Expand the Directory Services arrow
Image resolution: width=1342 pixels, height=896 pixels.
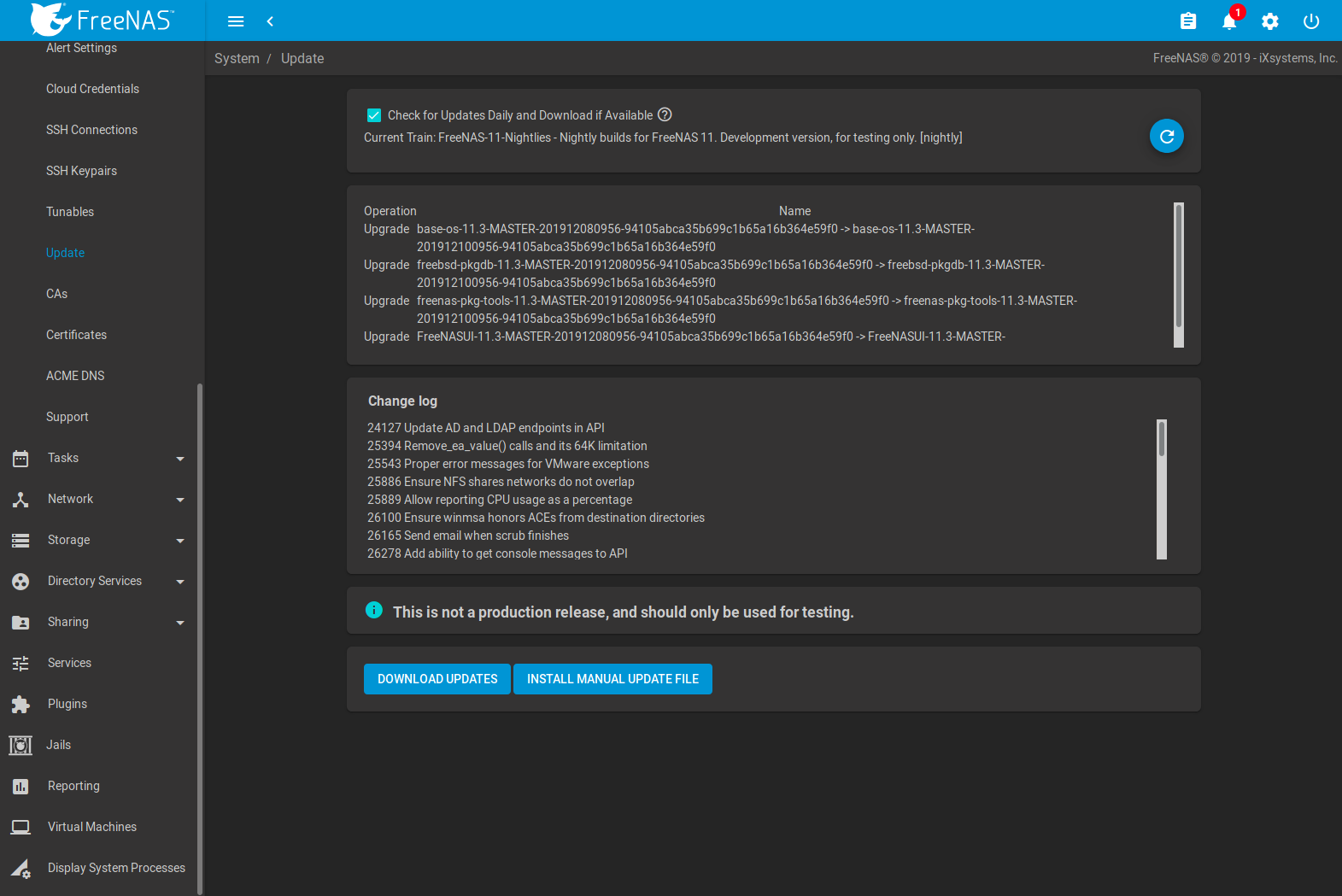pyautogui.click(x=180, y=582)
